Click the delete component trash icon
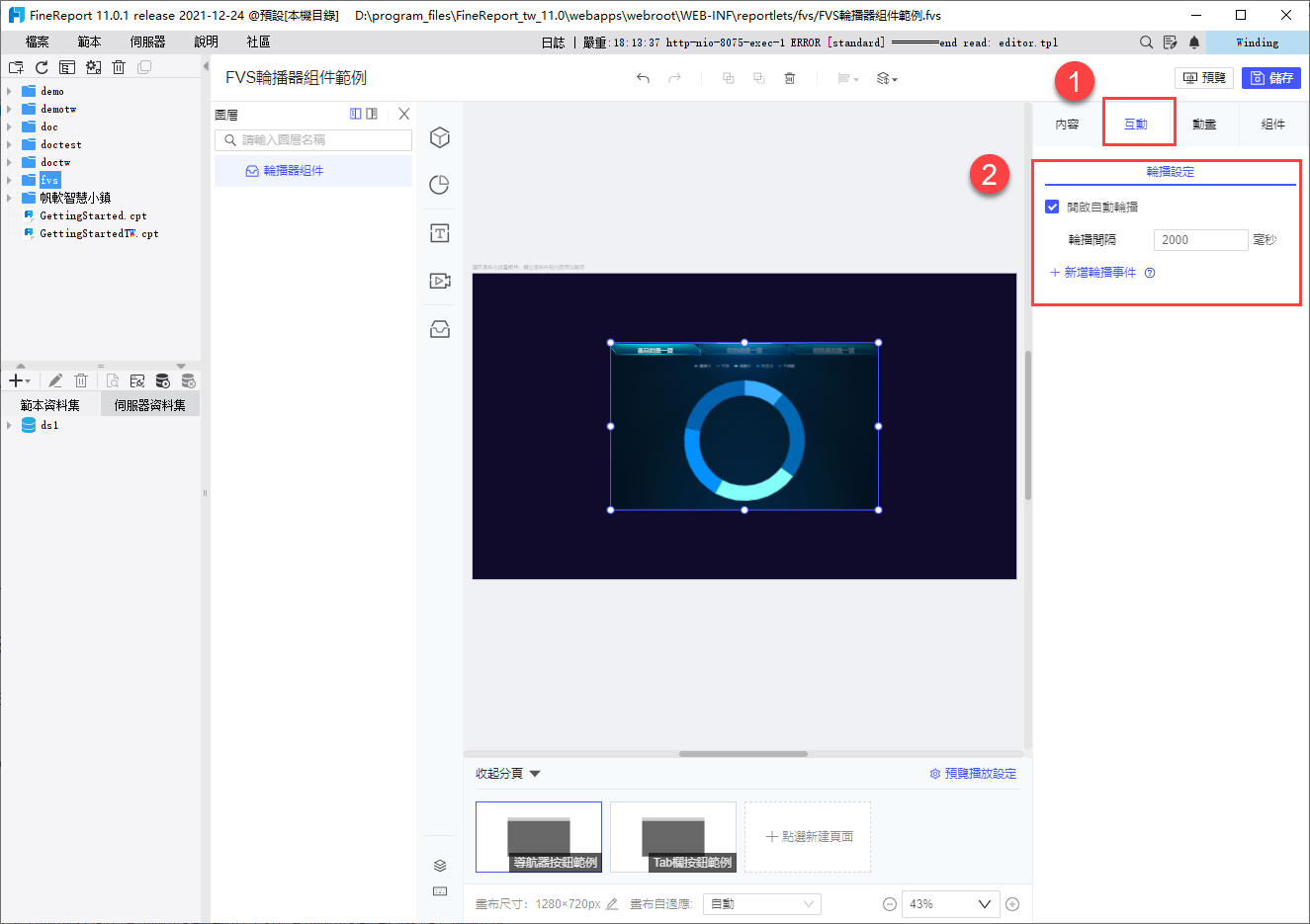 pyautogui.click(x=790, y=78)
